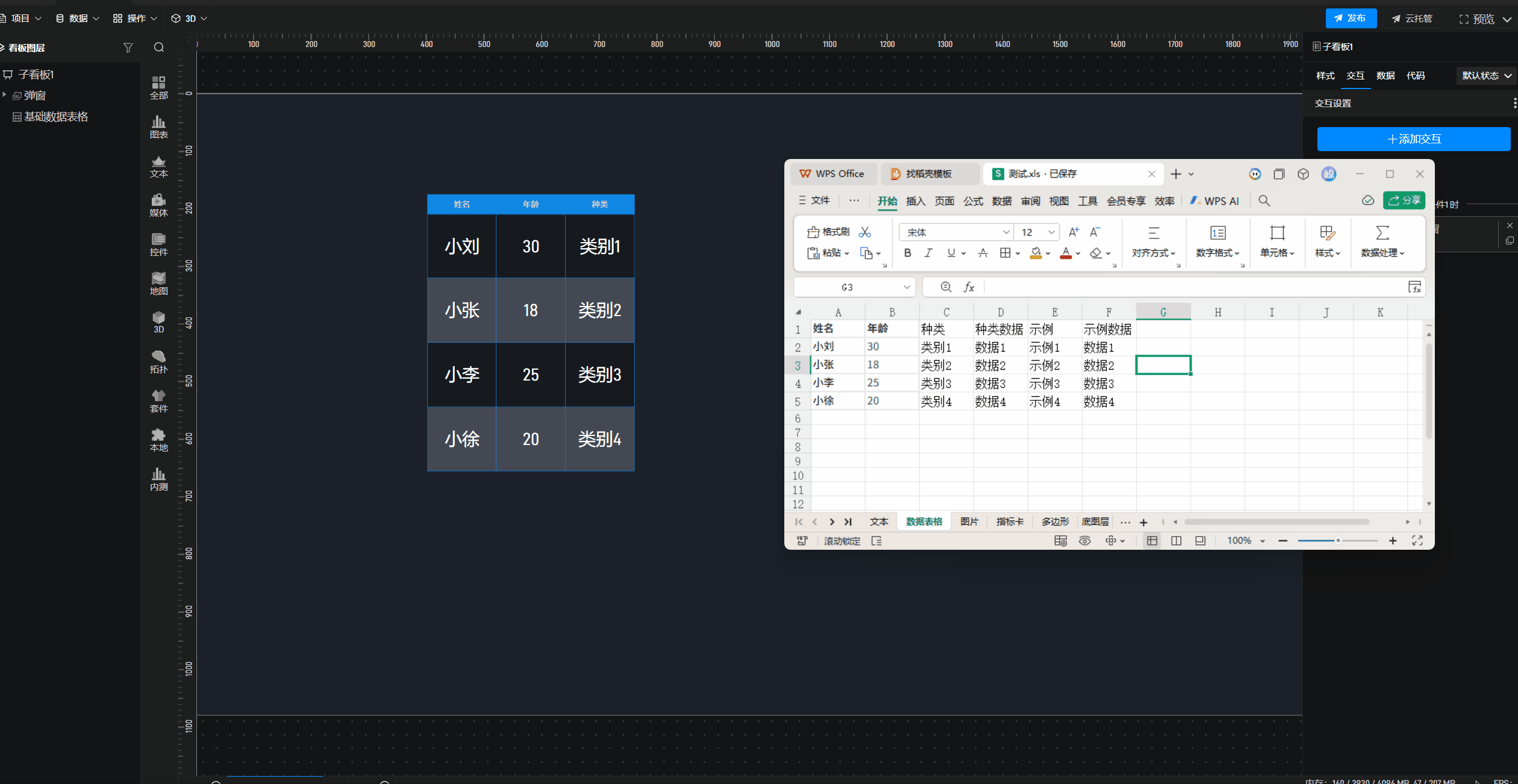Image resolution: width=1518 pixels, height=784 pixels.
Task: Open the 图片 sheet tab
Action: 969,521
